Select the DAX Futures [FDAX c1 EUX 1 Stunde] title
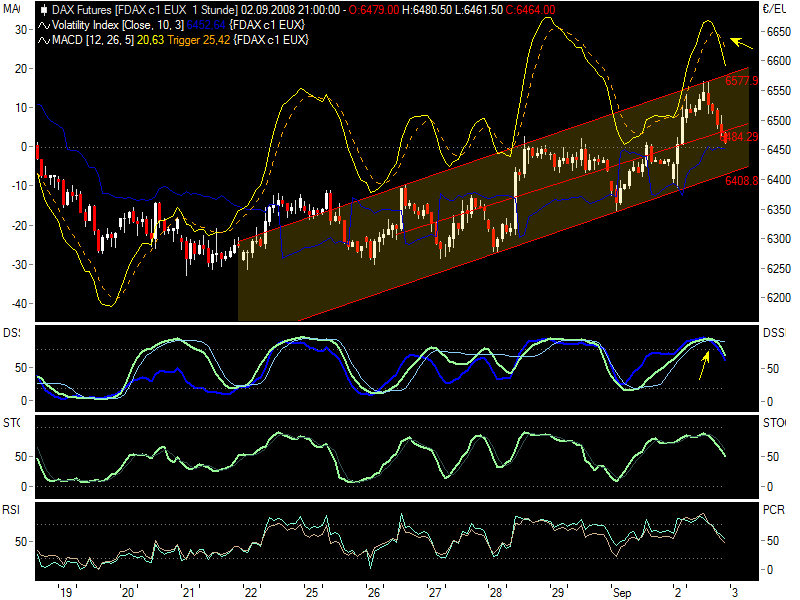 145,10
